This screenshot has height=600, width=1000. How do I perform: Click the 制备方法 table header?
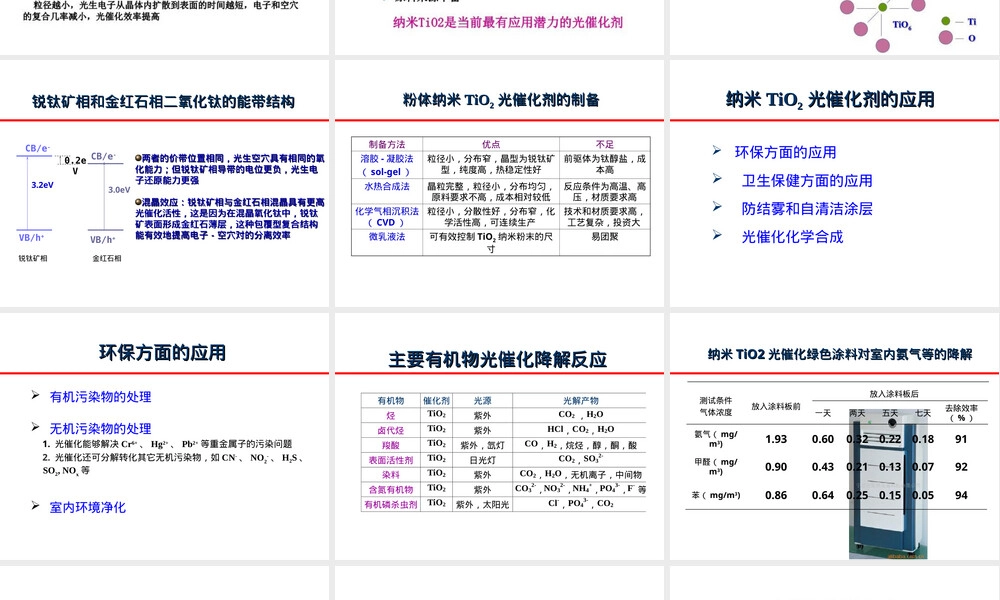click(x=386, y=144)
